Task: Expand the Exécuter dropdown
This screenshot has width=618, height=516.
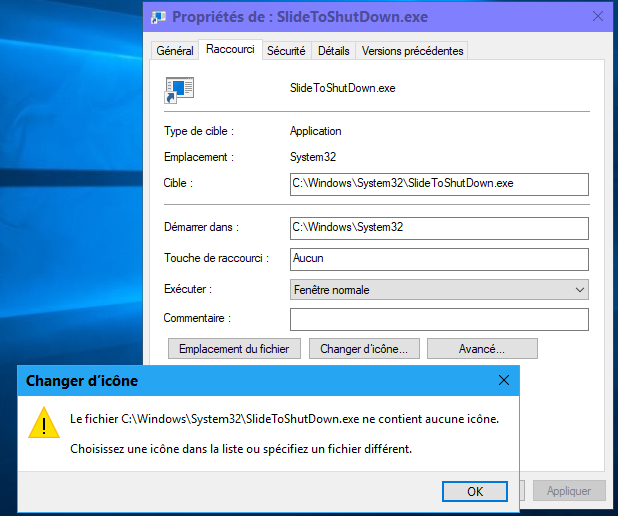Action: click(x=439, y=290)
